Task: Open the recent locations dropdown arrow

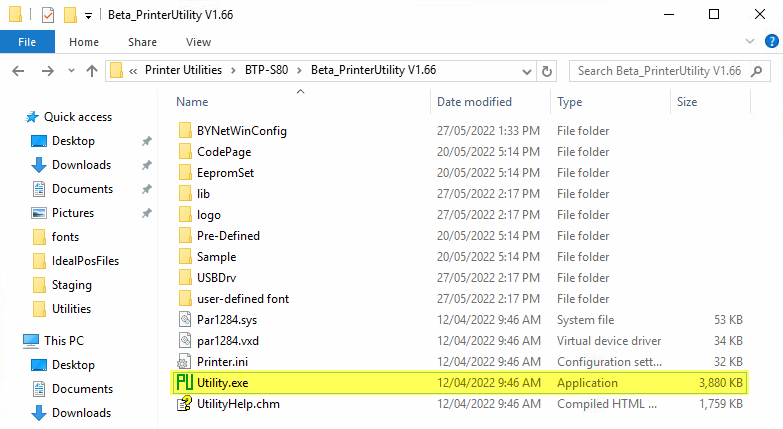Action: [x=71, y=71]
